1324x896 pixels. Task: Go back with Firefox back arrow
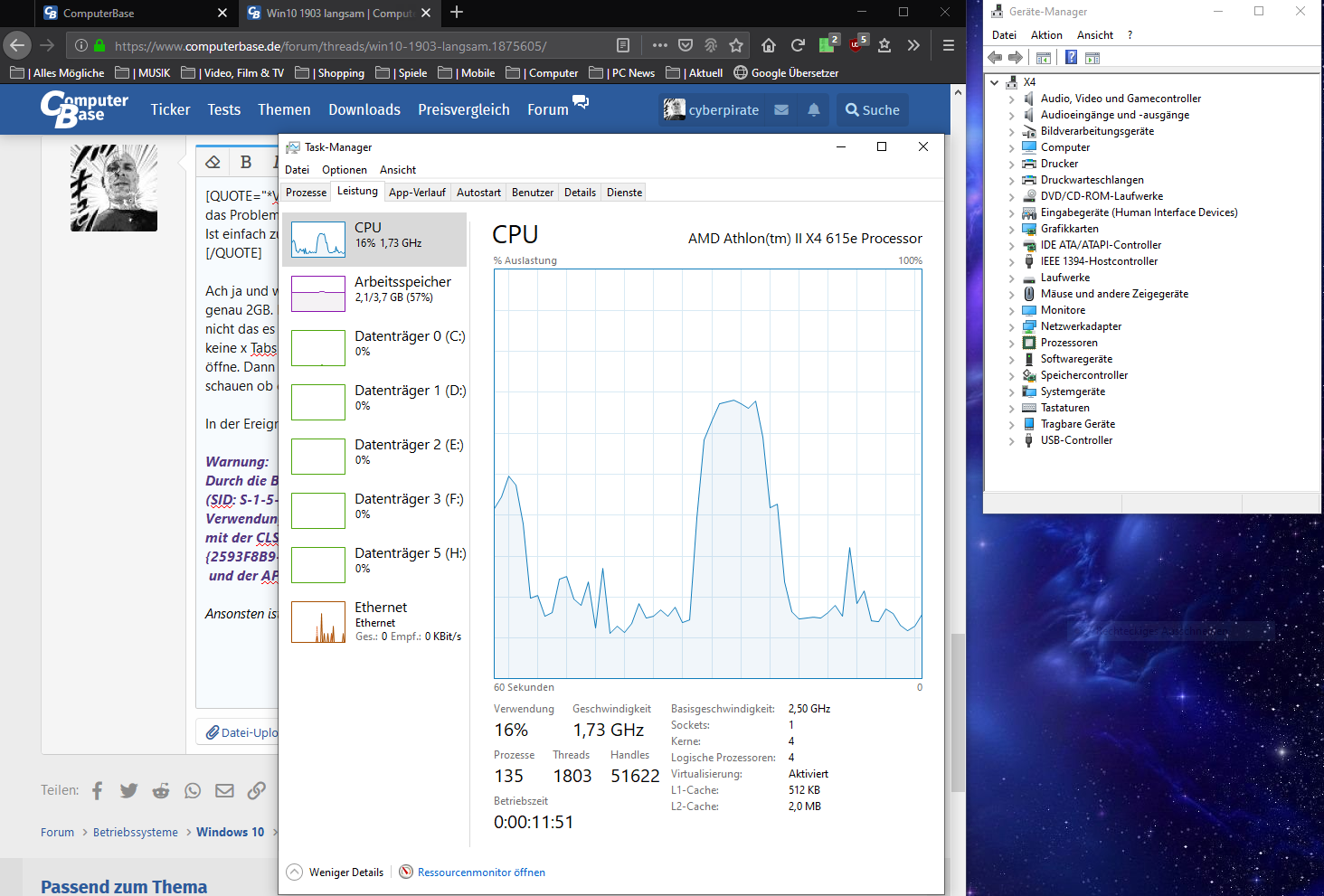click(17, 45)
